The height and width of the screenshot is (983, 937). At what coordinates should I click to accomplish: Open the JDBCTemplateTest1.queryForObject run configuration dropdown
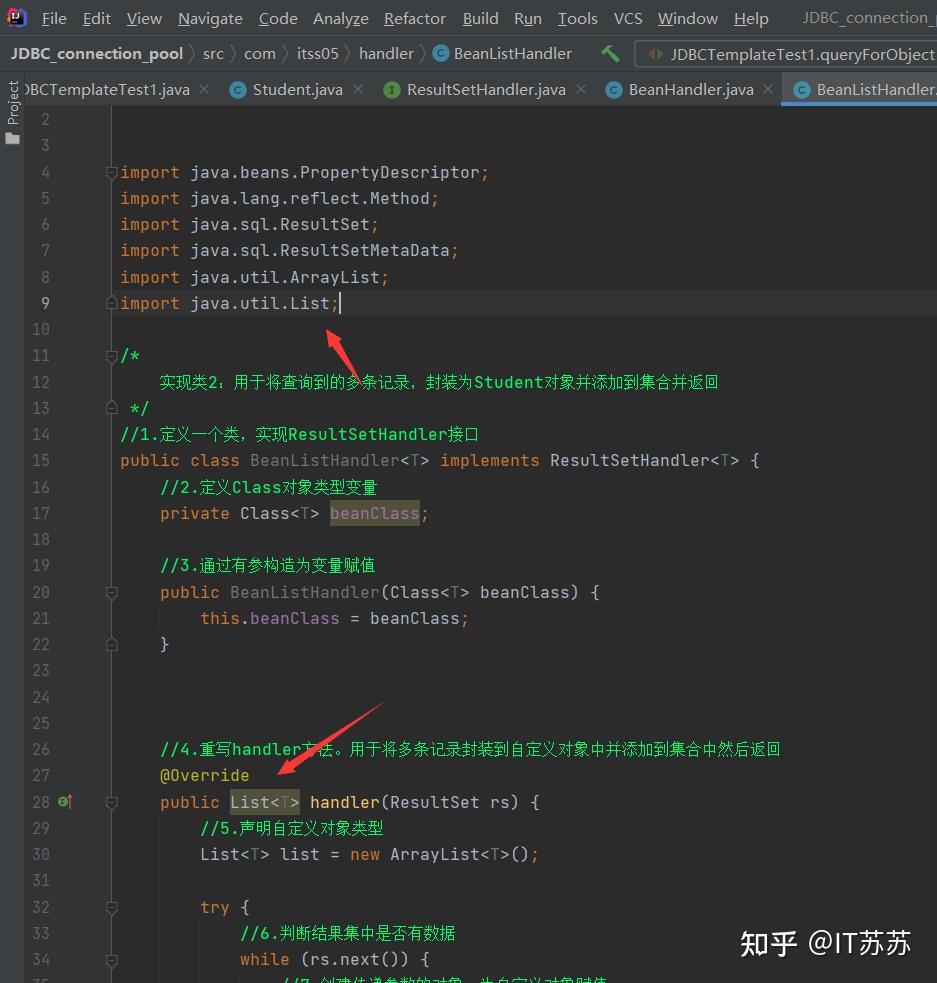[790, 53]
